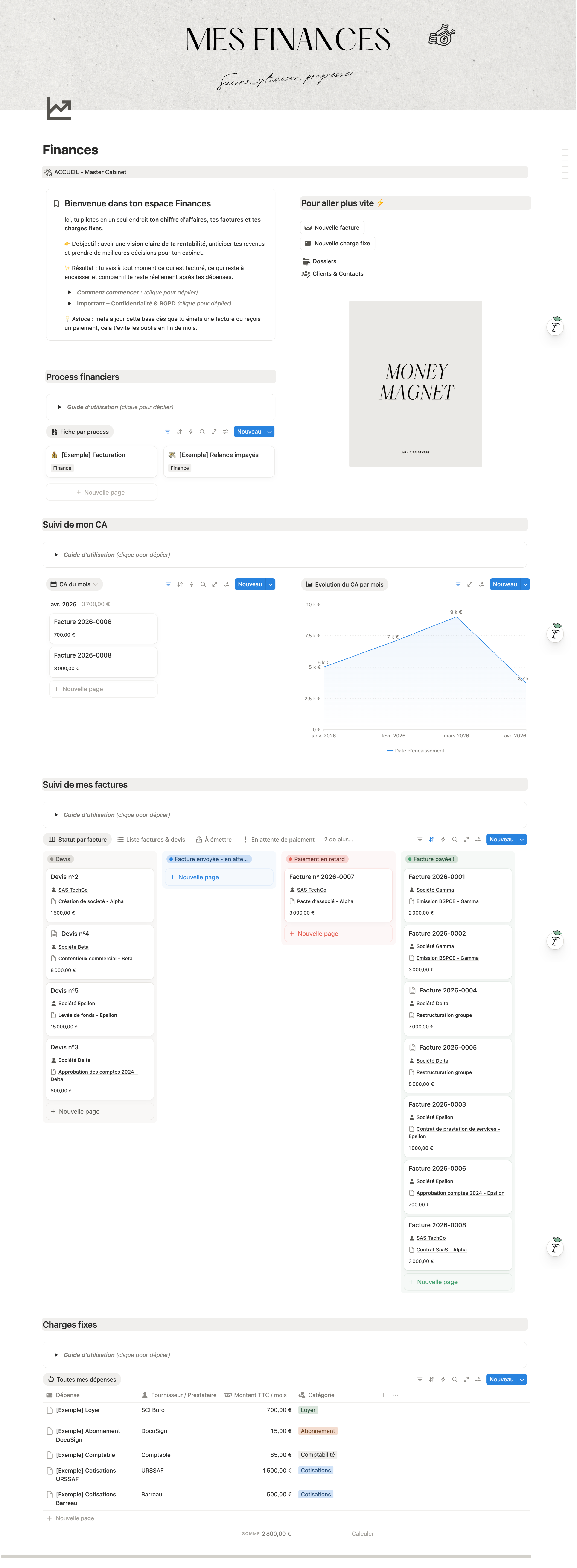Select the Fiche par process view tab

click(x=80, y=432)
